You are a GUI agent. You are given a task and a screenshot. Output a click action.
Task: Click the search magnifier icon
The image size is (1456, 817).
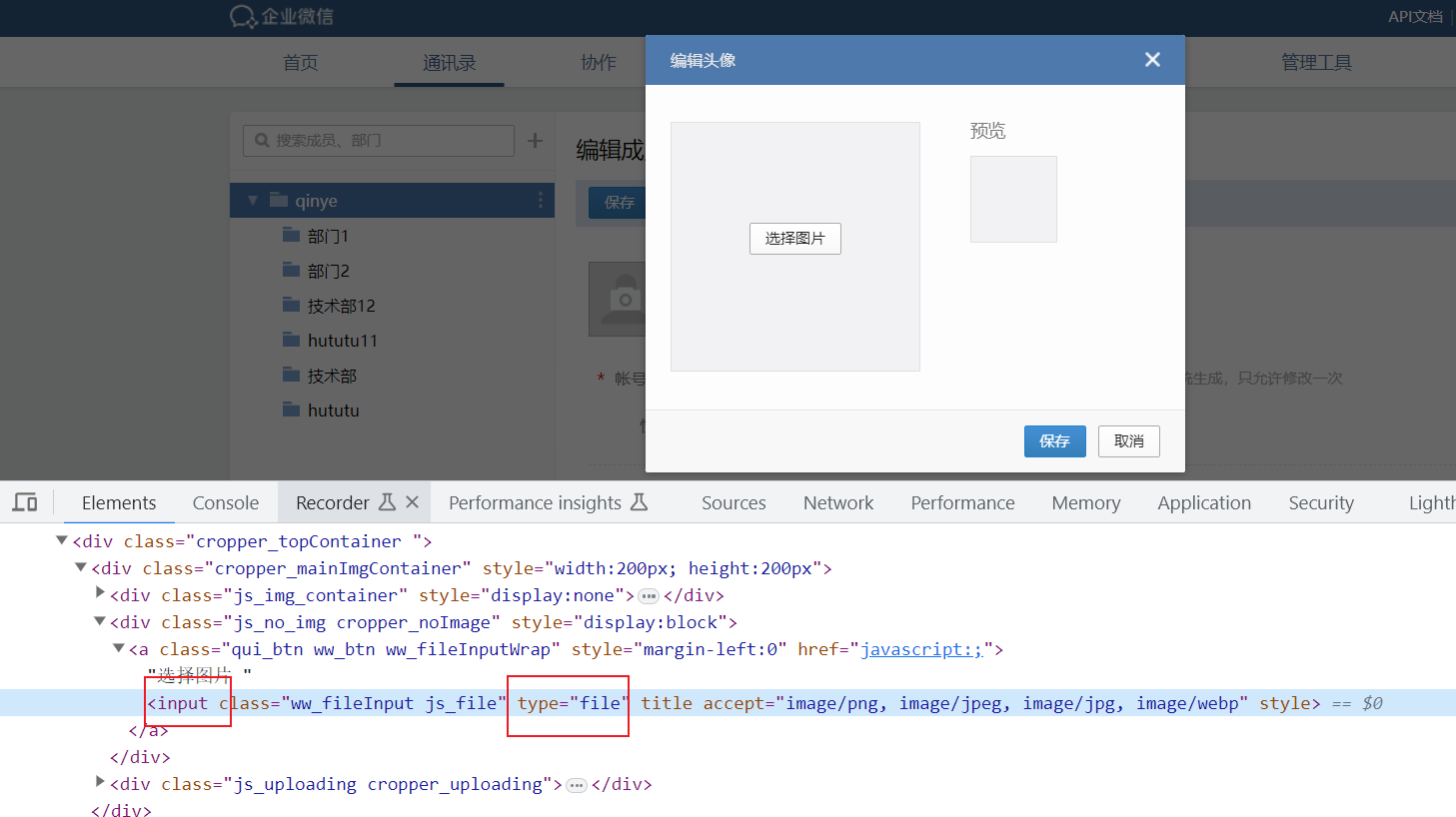[262, 141]
